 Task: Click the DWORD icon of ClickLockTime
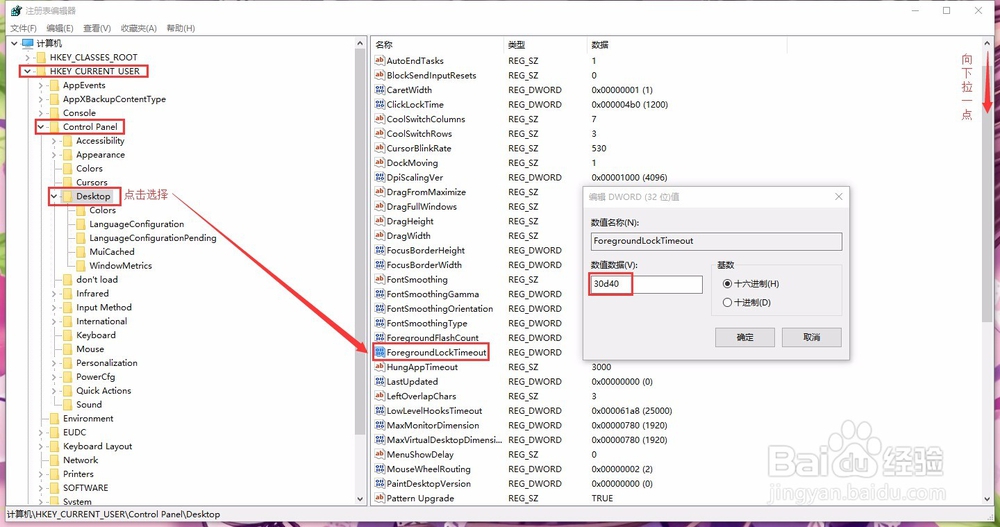point(379,105)
